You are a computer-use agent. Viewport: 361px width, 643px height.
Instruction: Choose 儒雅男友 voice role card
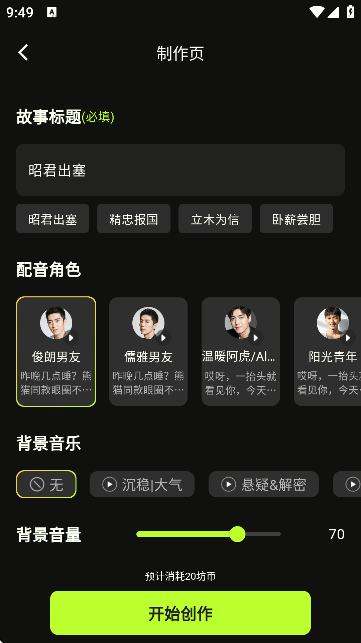tap(148, 351)
